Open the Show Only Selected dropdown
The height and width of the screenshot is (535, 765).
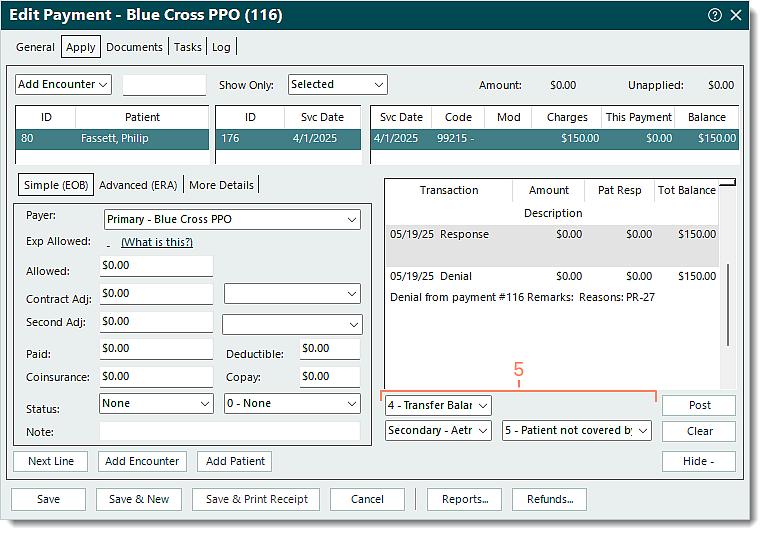(x=338, y=84)
